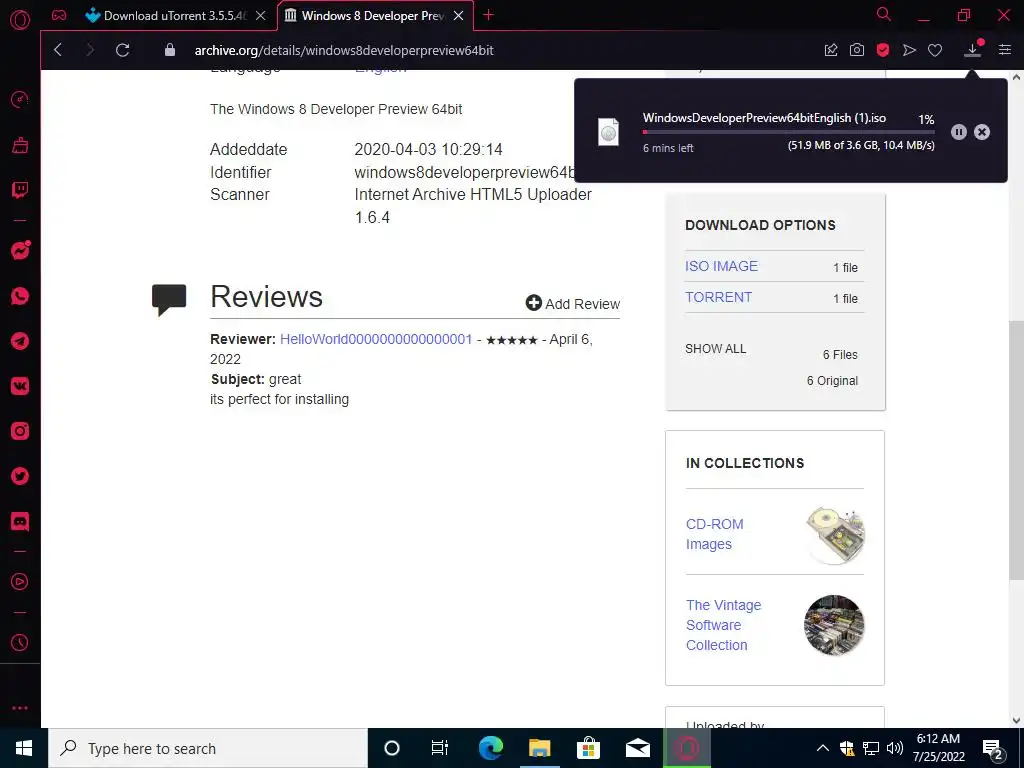Open Easy Setup menu icon

click(x=1005, y=50)
